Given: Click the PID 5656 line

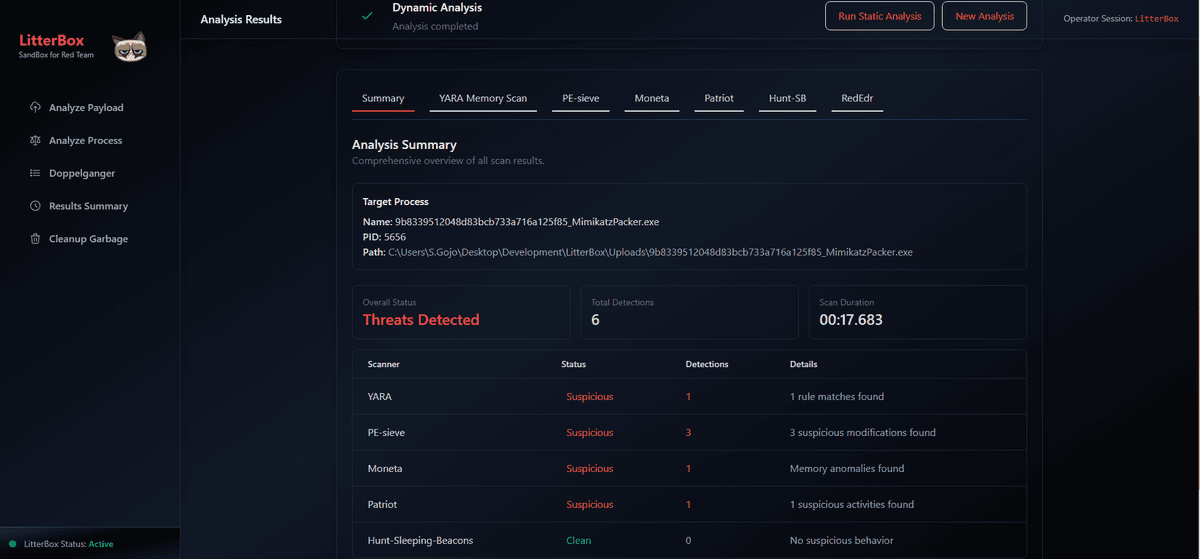Looking at the screenshot, I should tap(383, 237).
